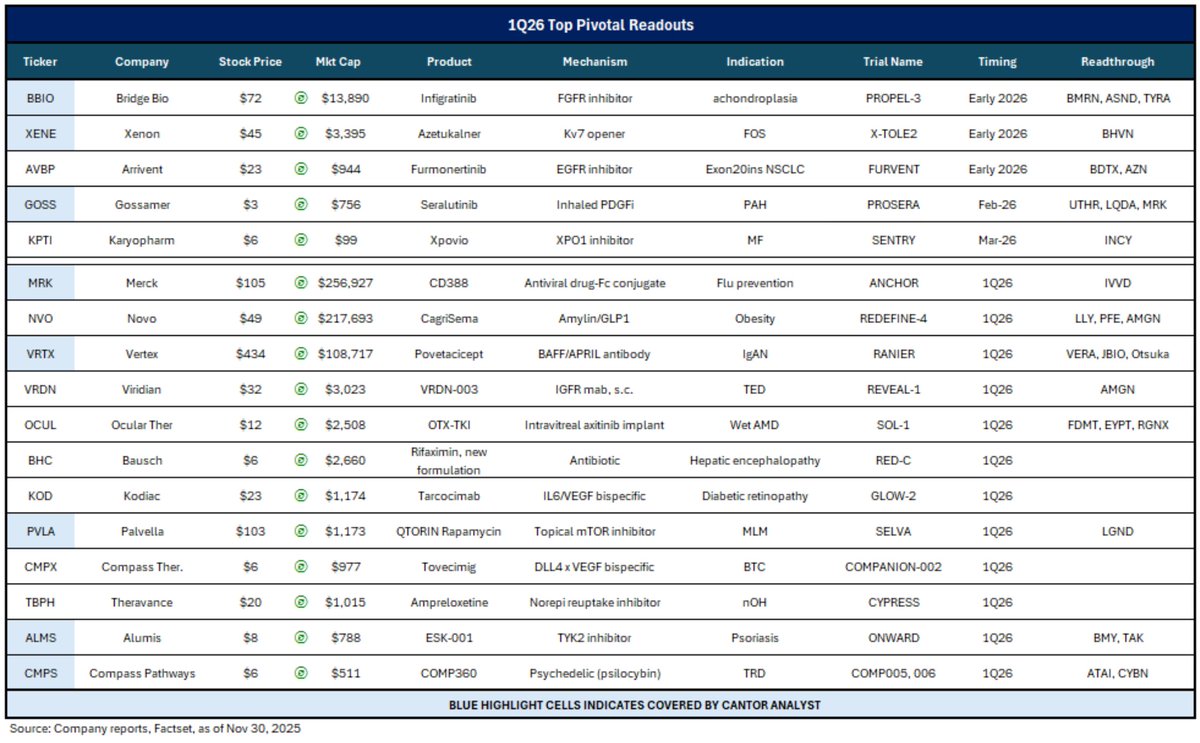
Task: Click the Indication column header
Action: point(755,61)
